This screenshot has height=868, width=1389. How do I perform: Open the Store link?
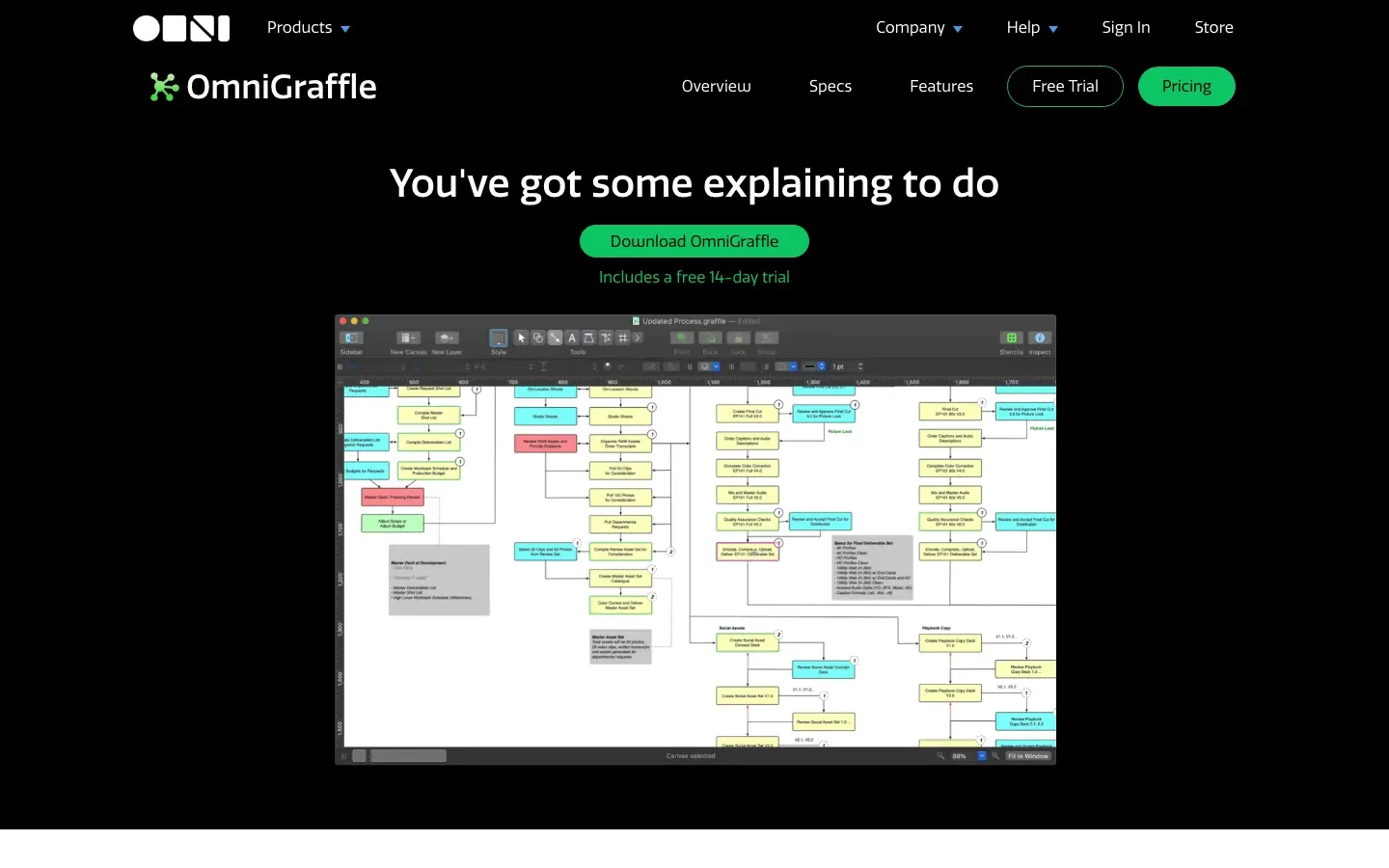coord(1213,28)
